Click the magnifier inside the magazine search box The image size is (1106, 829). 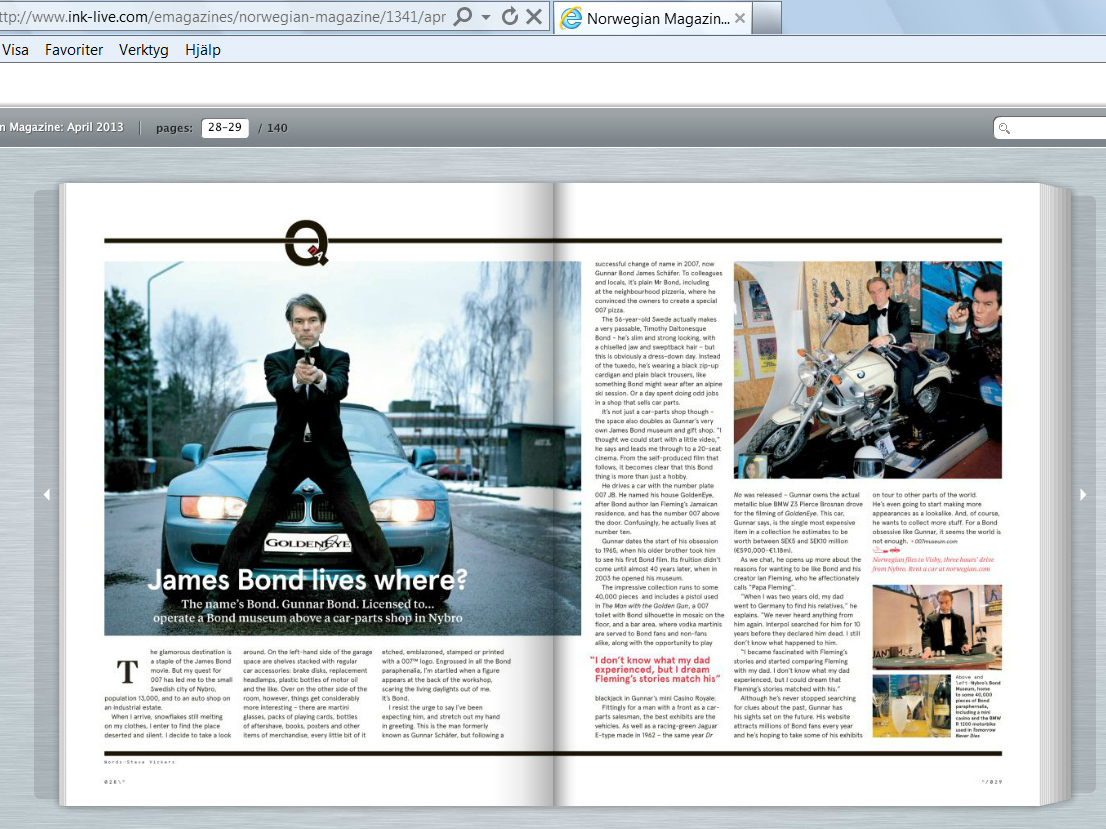point(1003,128)
